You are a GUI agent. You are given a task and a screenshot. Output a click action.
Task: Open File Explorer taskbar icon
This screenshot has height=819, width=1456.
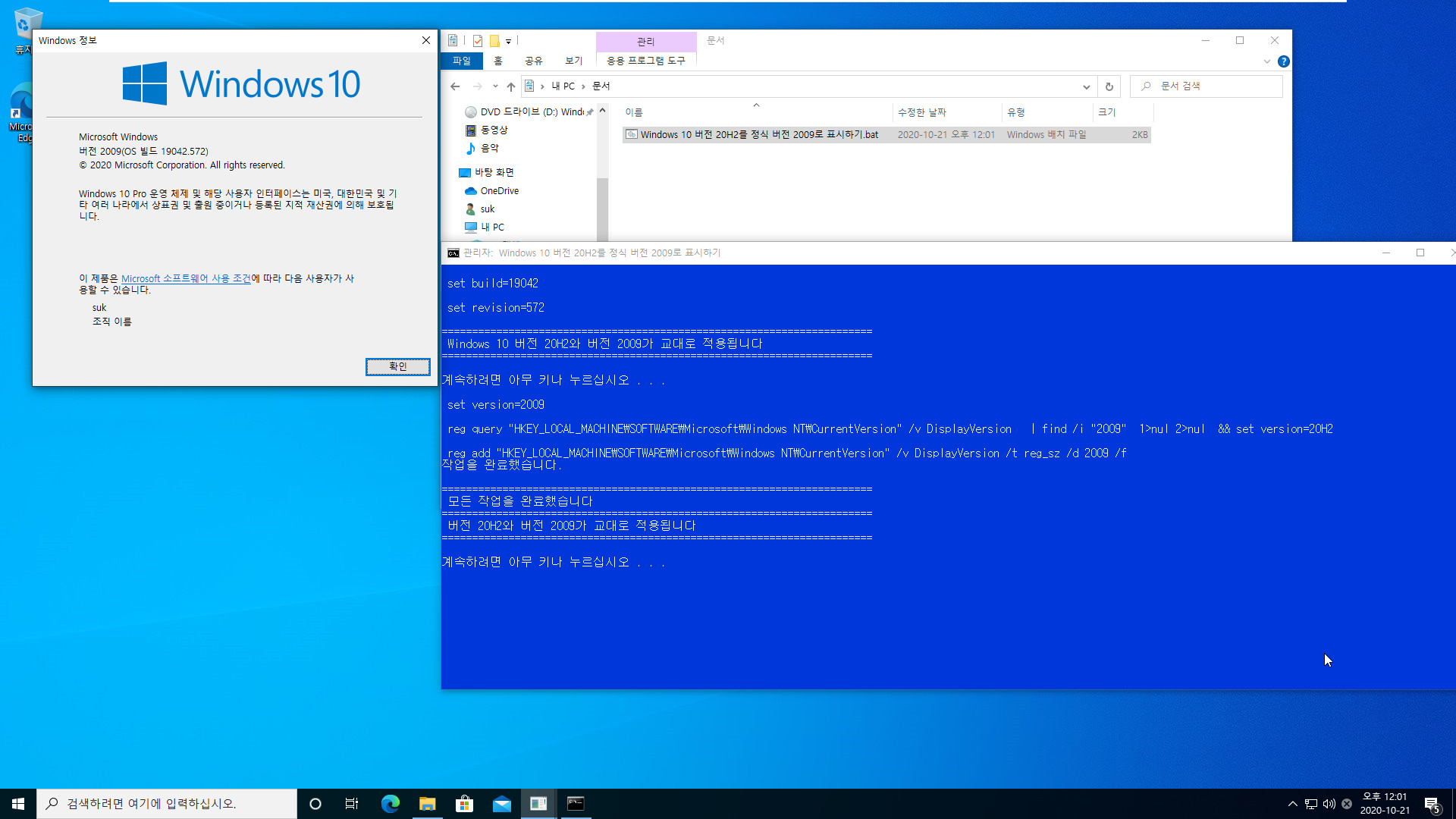[428, 804]
